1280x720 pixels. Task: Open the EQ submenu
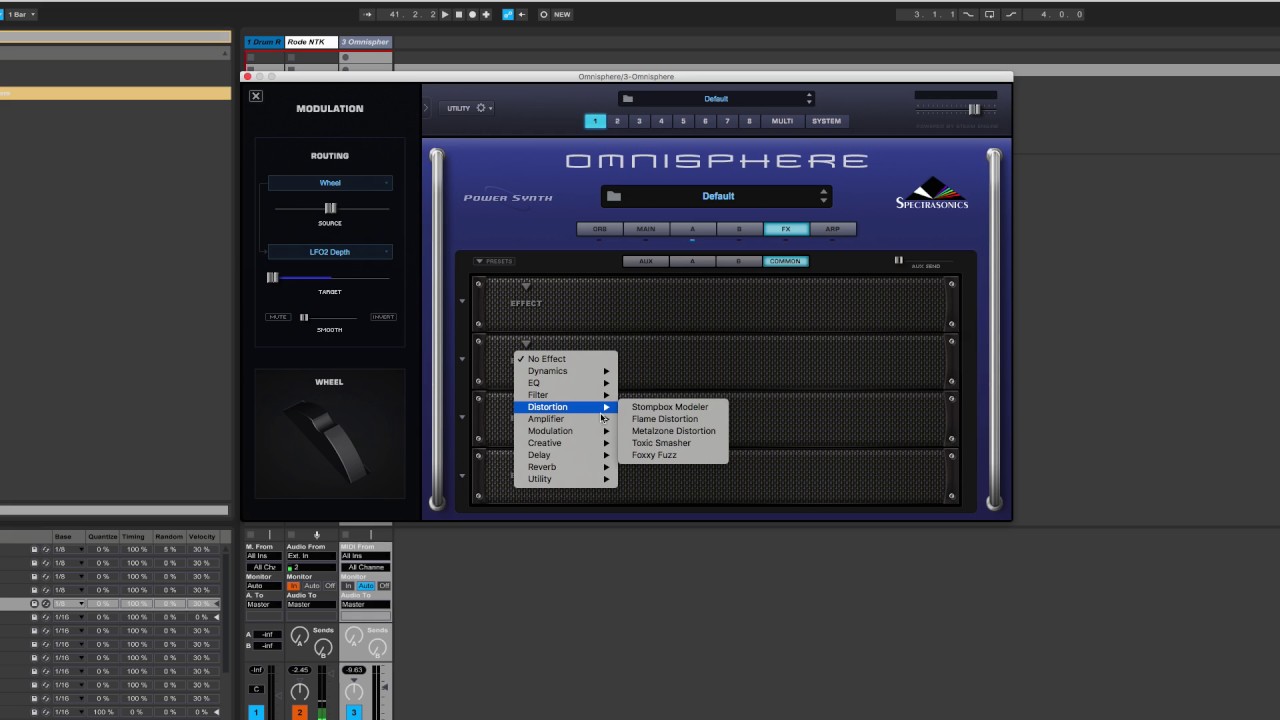[565, 383]
